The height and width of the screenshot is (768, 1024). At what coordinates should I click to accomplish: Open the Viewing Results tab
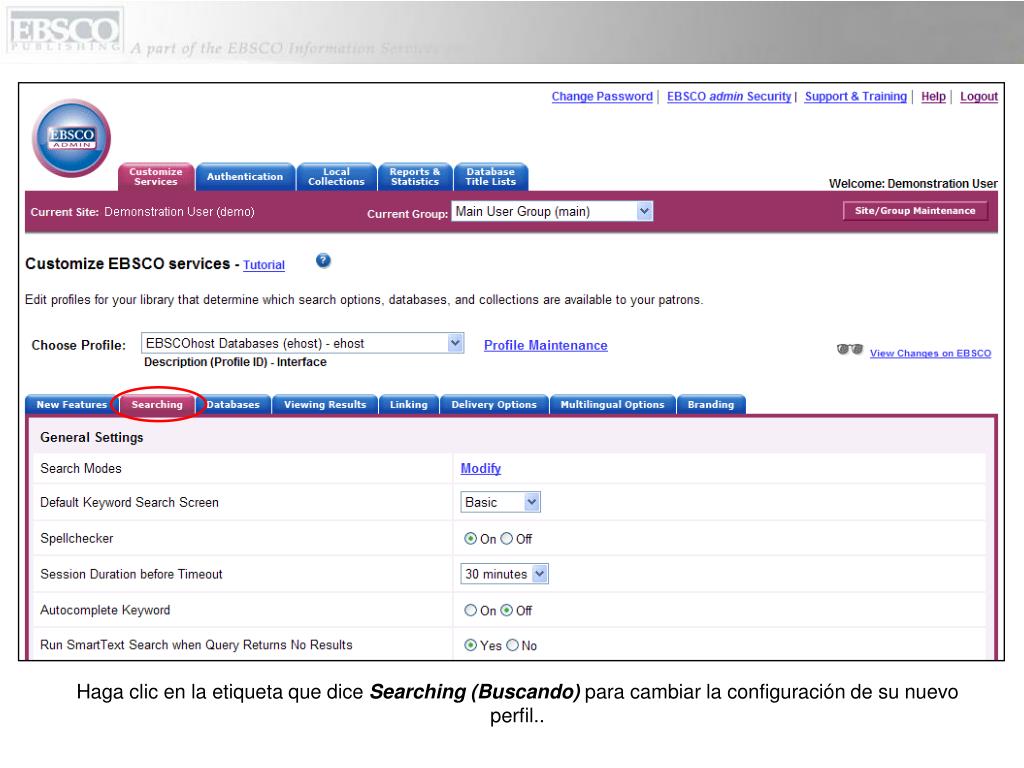coord(325,405)
